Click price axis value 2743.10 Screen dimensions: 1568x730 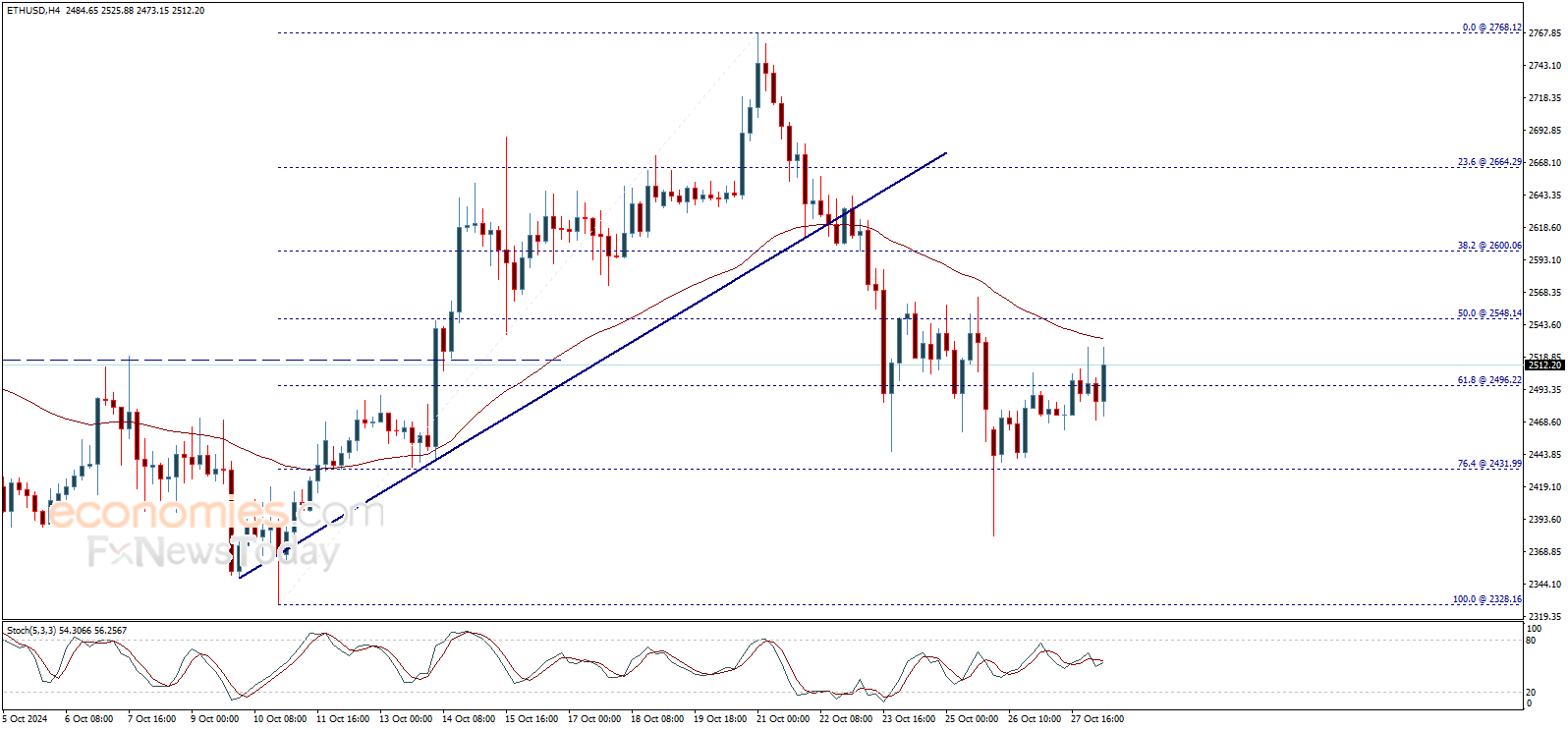(1544, 66)
